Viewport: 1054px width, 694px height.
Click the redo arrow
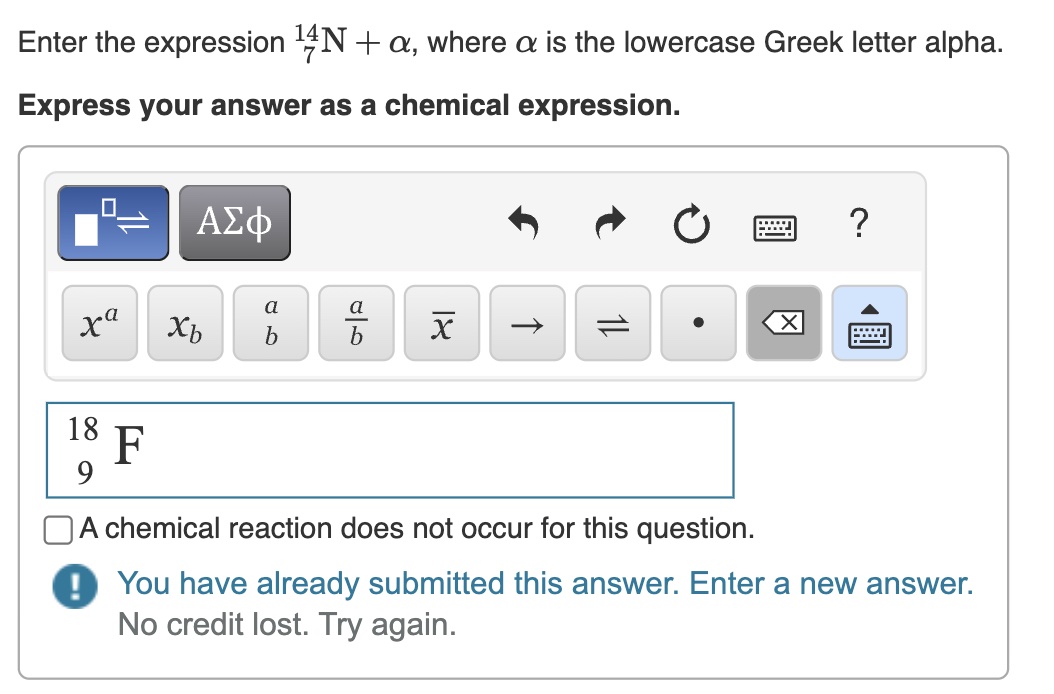coord(609,224)
